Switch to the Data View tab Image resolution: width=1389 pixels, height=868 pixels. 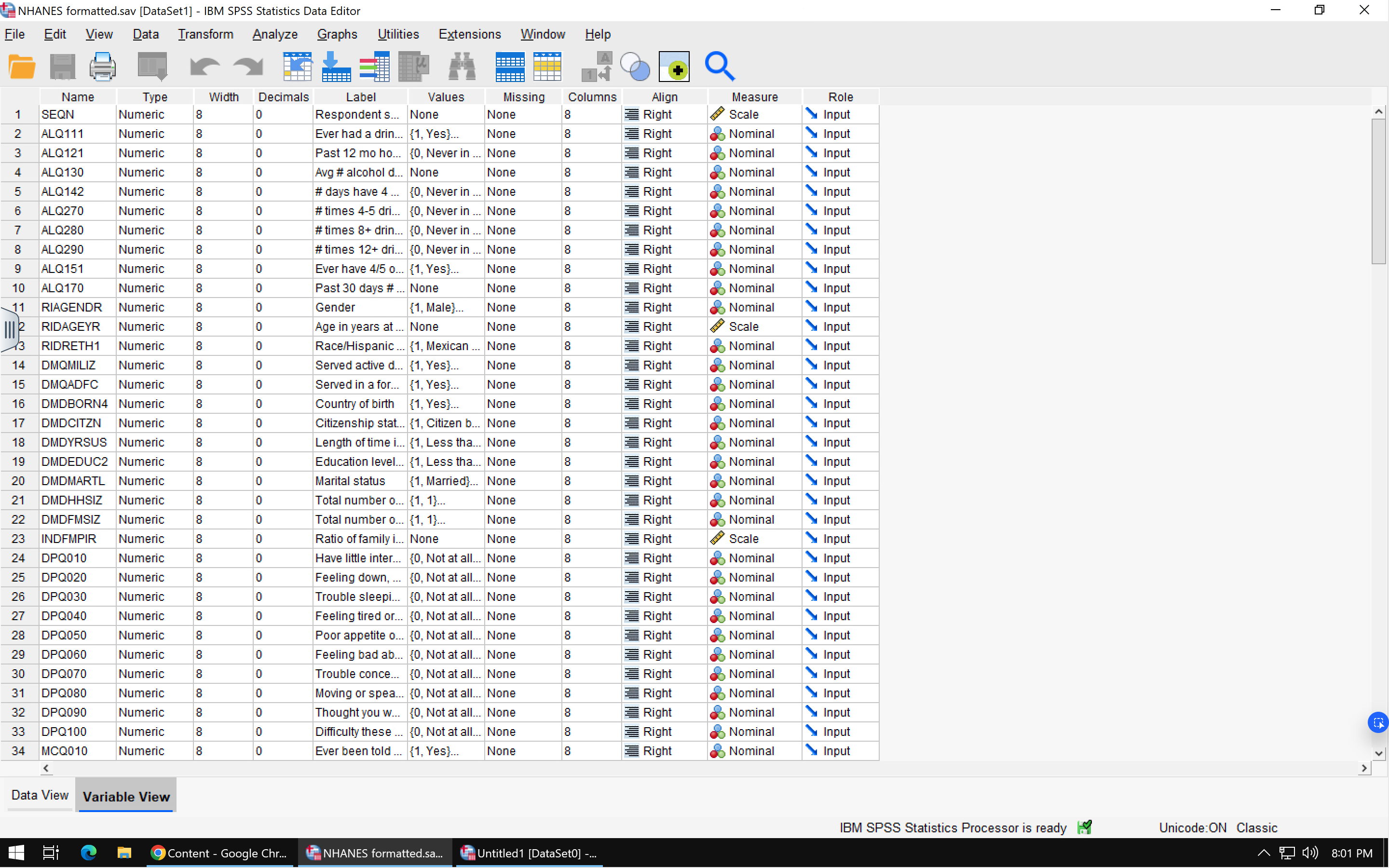click(40, 795)
